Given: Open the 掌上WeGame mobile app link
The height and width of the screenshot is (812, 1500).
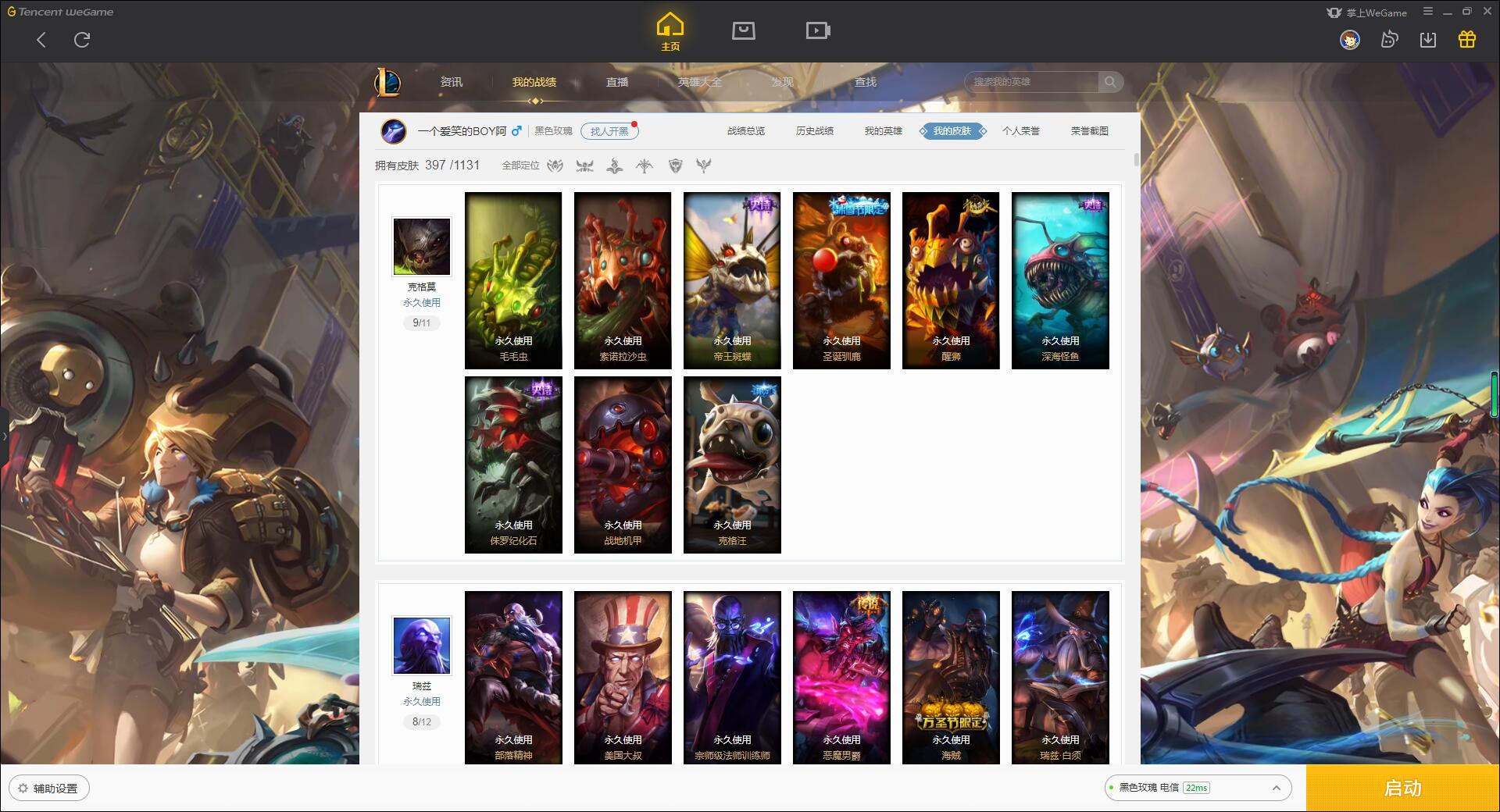Looking at the screenshot, I should [x=1366, y=12].
